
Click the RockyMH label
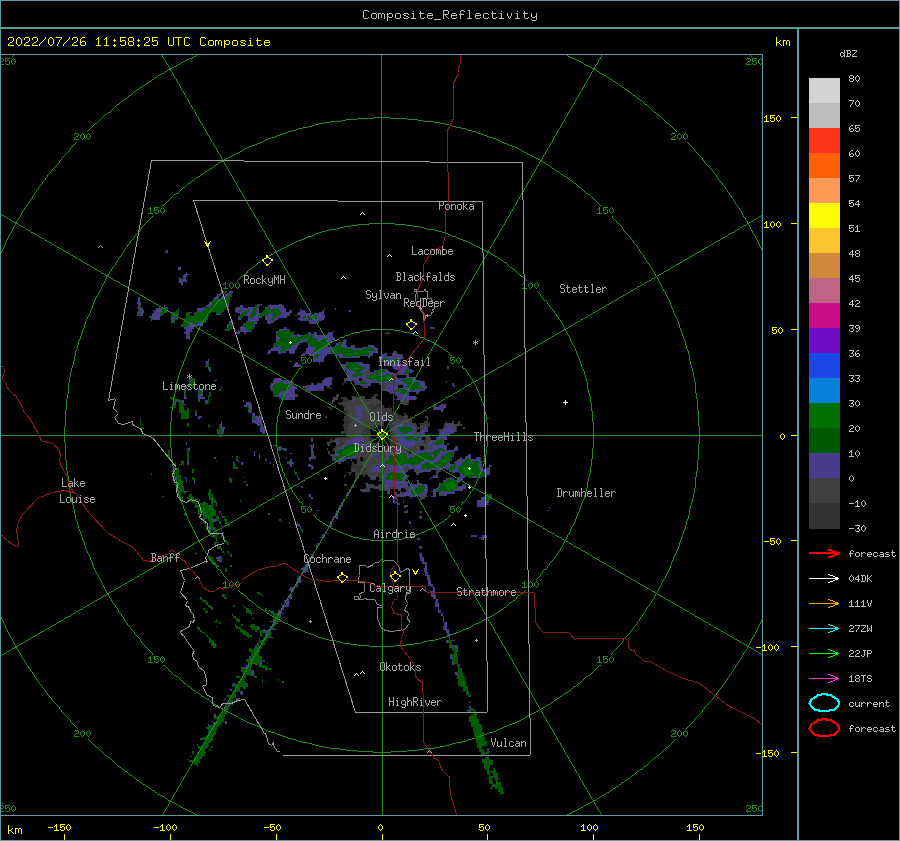[264, 280]
